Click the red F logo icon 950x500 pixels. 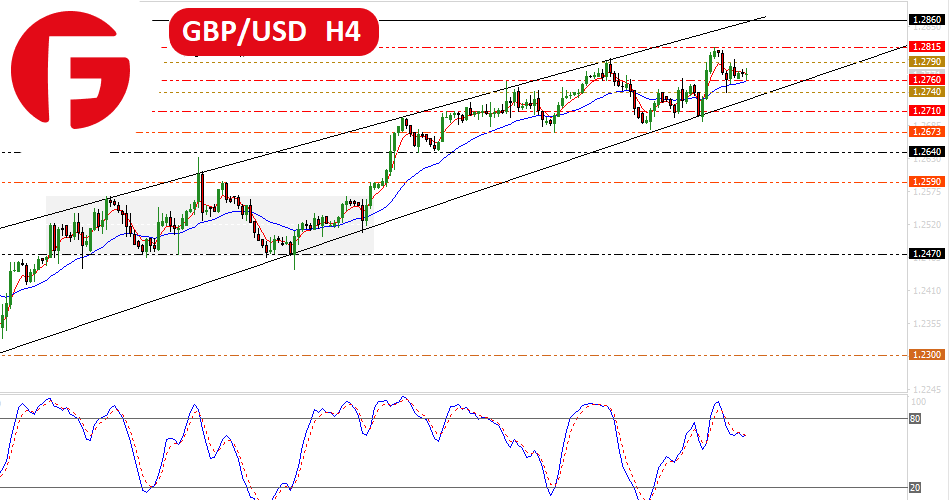point(70,70)
